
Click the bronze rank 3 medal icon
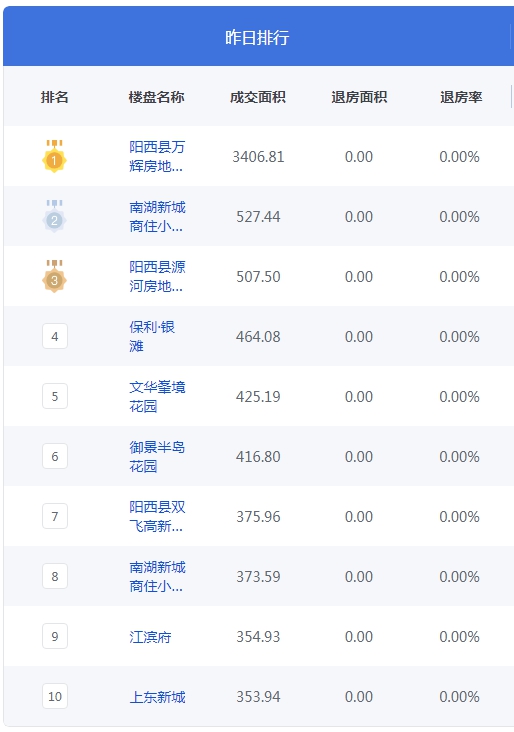tap(54, 276)
